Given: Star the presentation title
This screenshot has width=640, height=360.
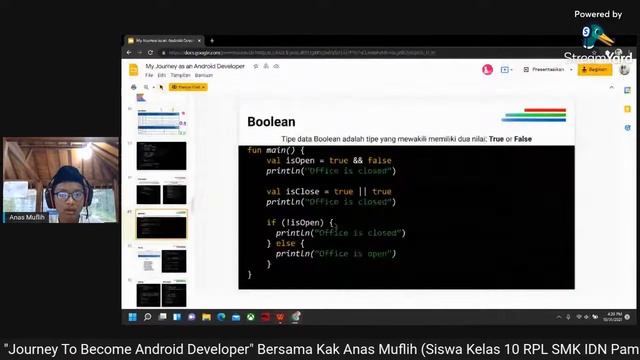Looking at the screenshot, I should pos(256,66).
